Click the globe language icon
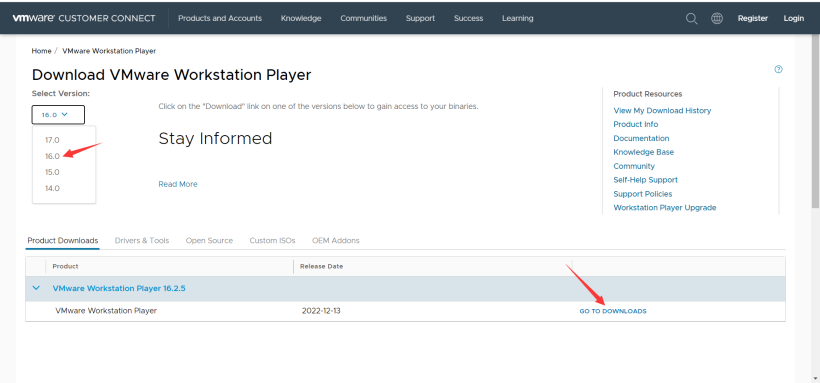 [x=717, y=18]
